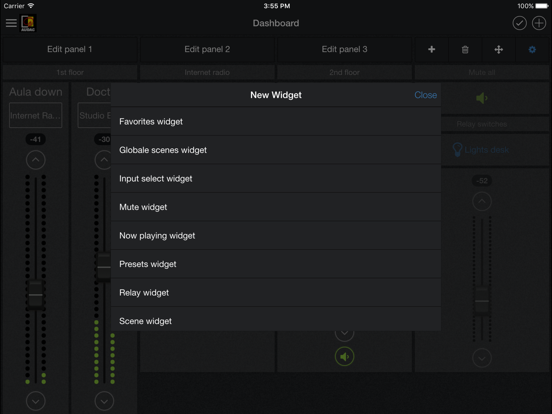Screen dimensions: 552x414
Task: Switch to Edit panel 2 tab
Action: point(207,50)
